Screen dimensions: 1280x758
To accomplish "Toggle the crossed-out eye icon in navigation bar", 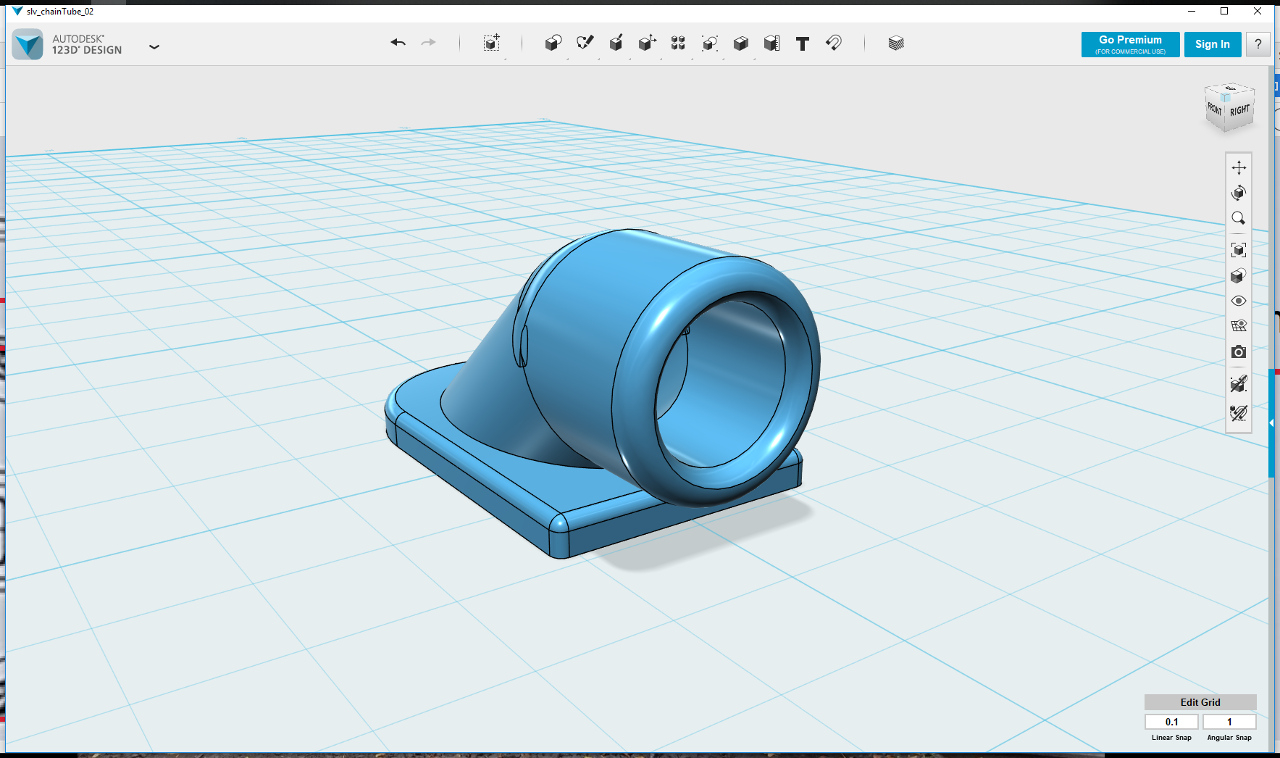I will [1239, 412].
